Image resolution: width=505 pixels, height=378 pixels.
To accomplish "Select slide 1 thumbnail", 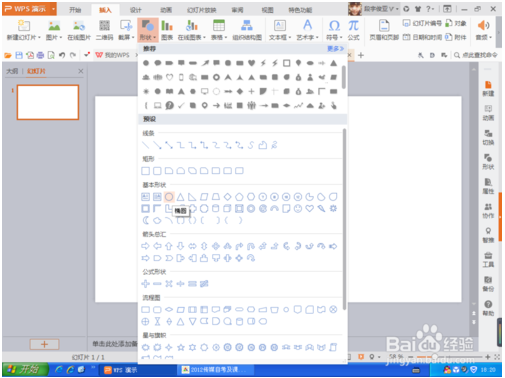I will point(48,102).
